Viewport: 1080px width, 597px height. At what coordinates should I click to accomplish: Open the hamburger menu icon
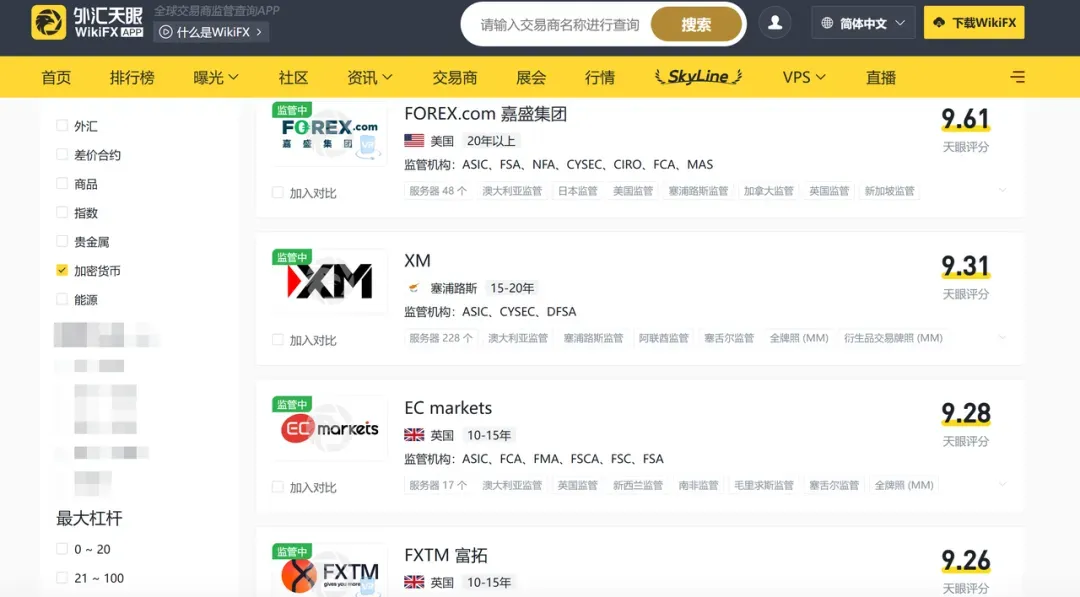1017,77
